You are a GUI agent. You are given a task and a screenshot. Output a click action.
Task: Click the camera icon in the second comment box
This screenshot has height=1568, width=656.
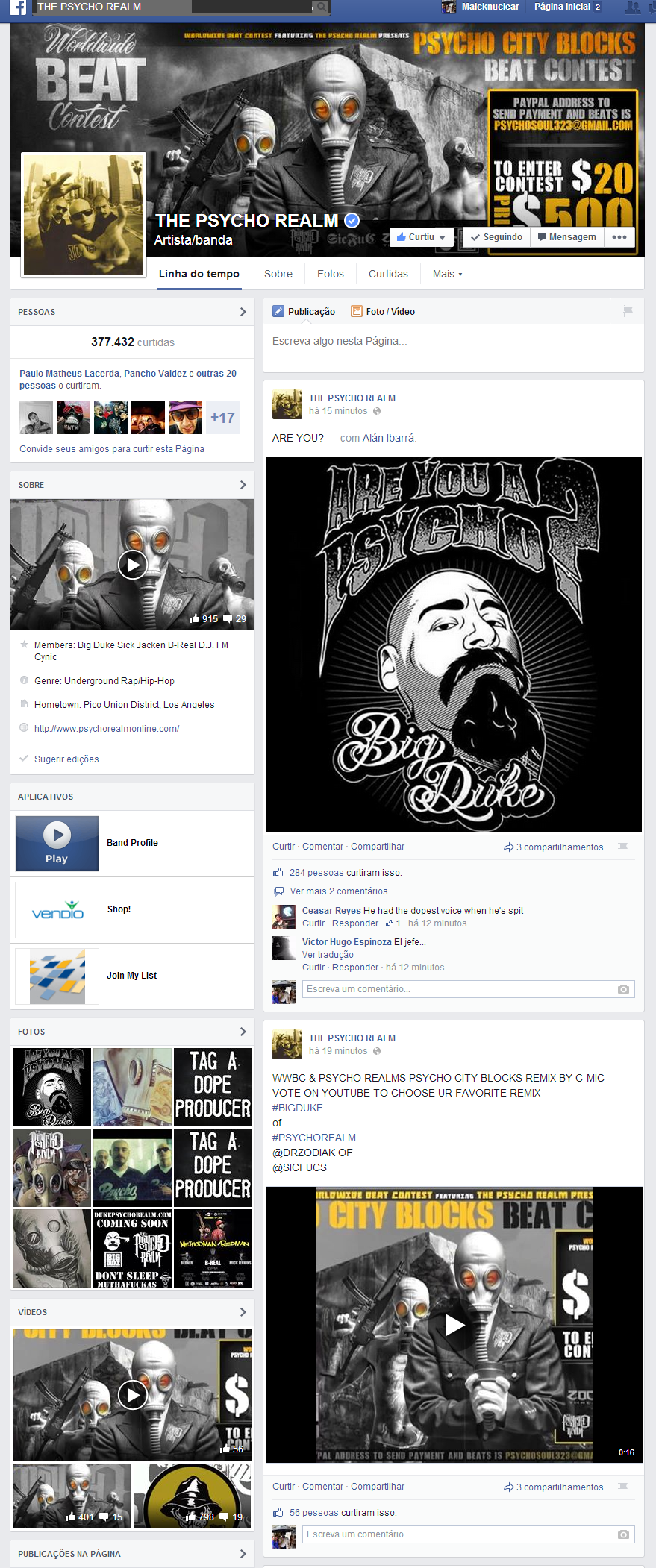tap(624, 1534)
